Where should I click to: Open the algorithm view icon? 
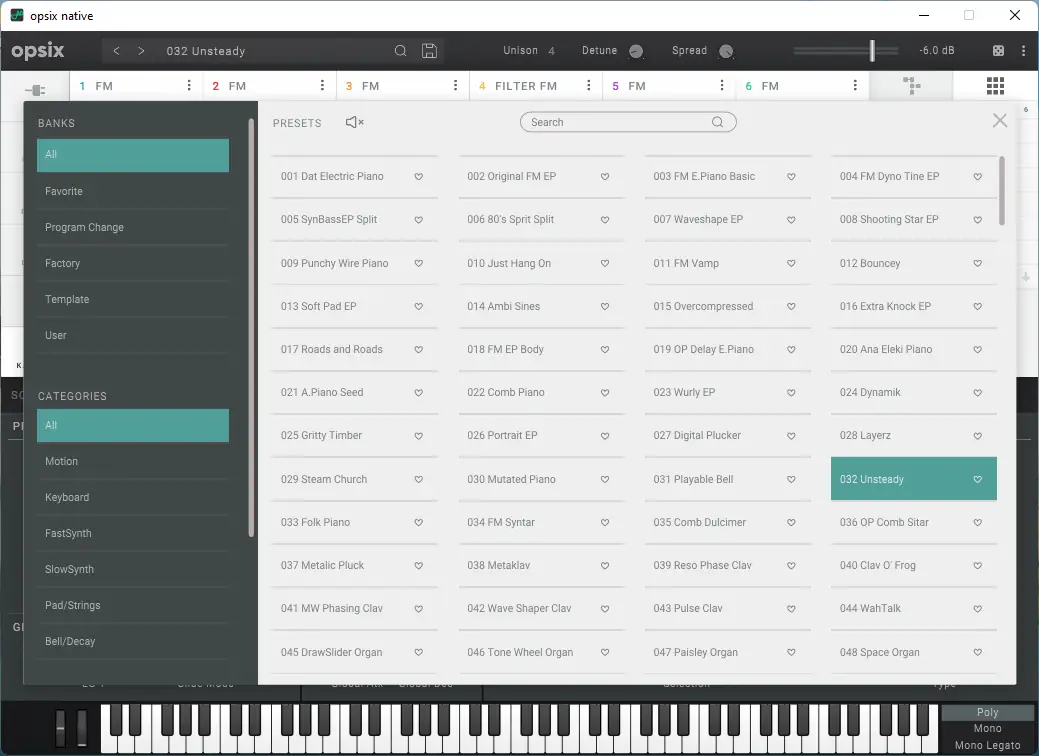coord(912,85)
